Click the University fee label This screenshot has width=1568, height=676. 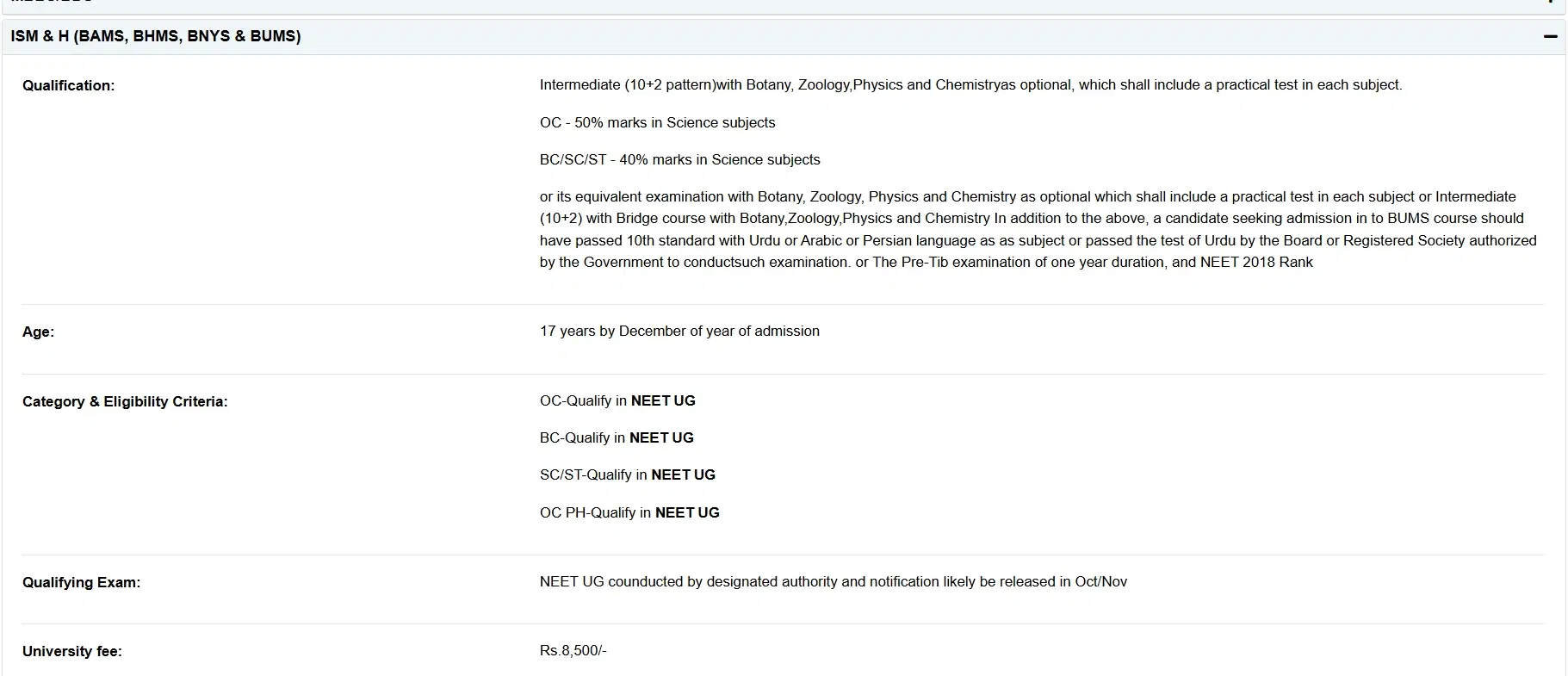[x=72, y=651]
